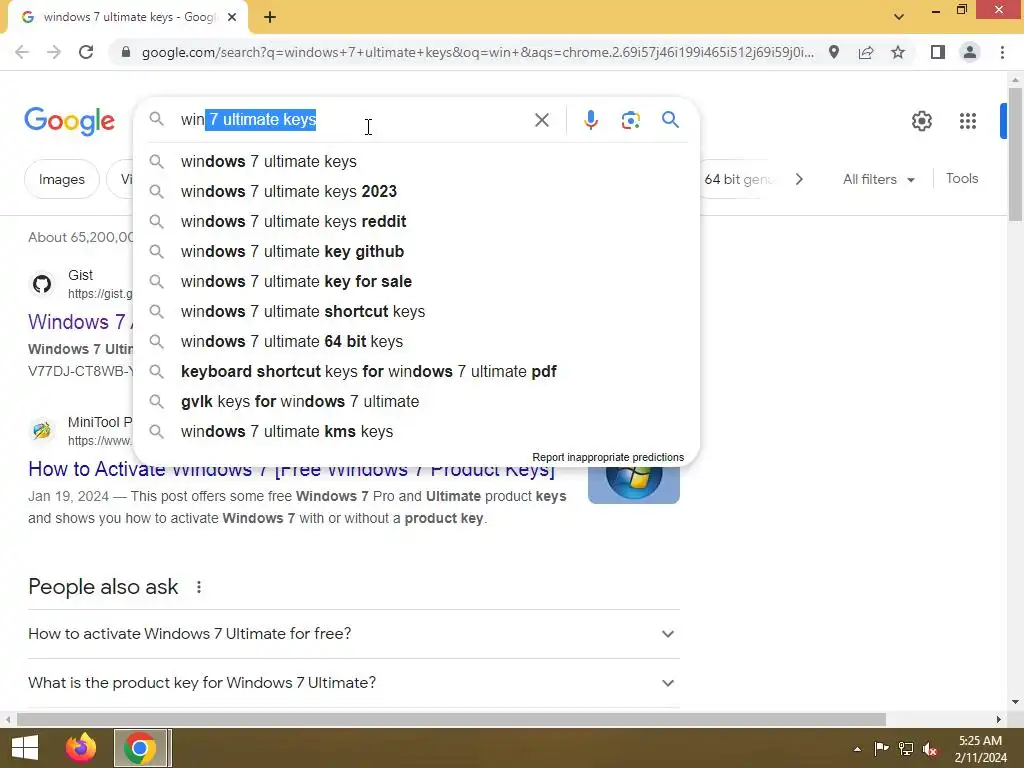View site information lock icon
The height and width of the screenshot is (768, 1024).
point(126,52)
